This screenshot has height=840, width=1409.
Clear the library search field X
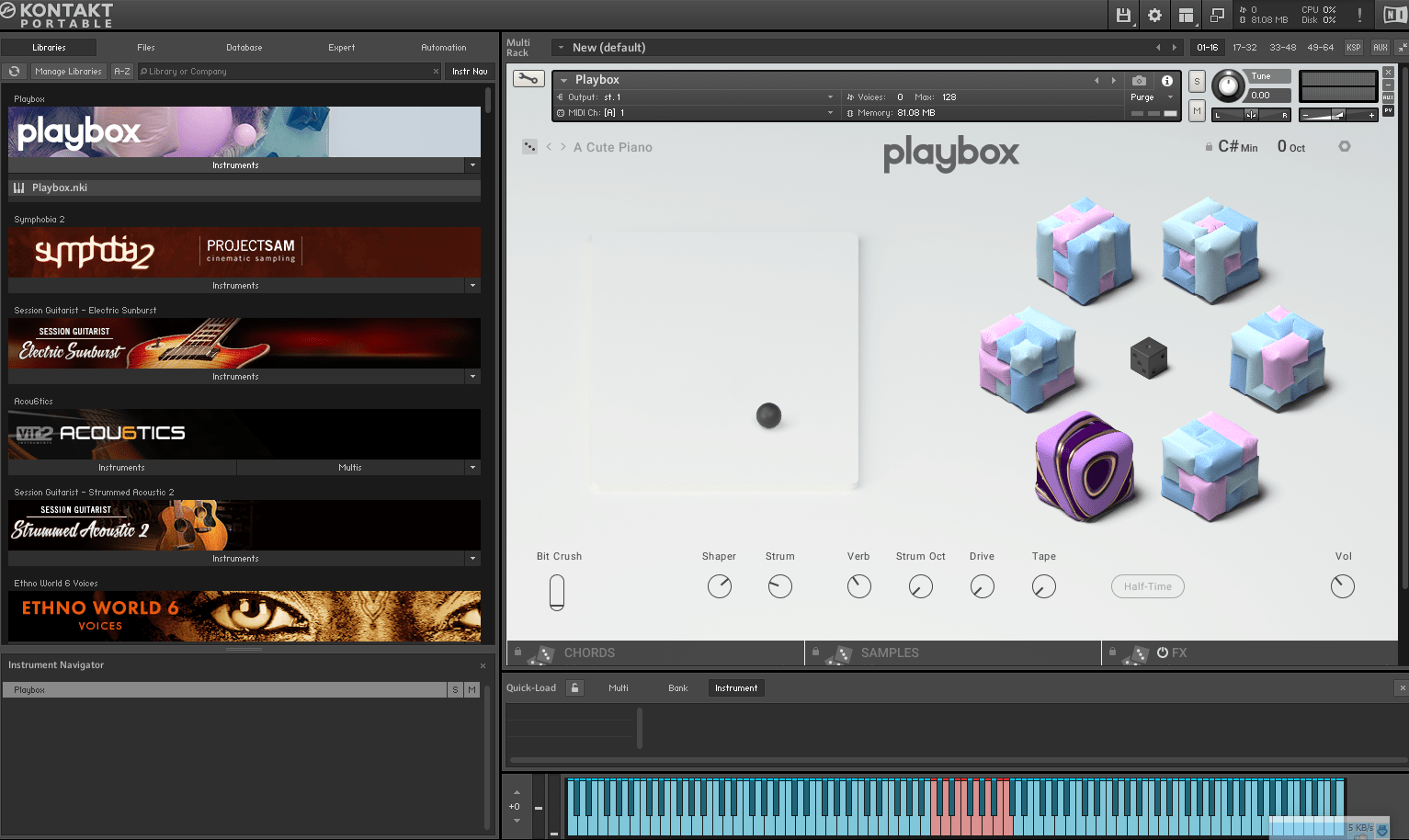pos(436,71)
